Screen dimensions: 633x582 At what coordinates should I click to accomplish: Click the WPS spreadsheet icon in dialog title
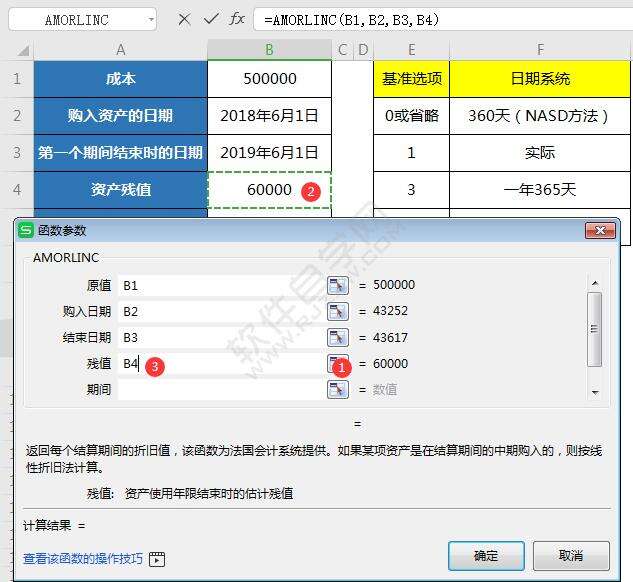(25, 230)
